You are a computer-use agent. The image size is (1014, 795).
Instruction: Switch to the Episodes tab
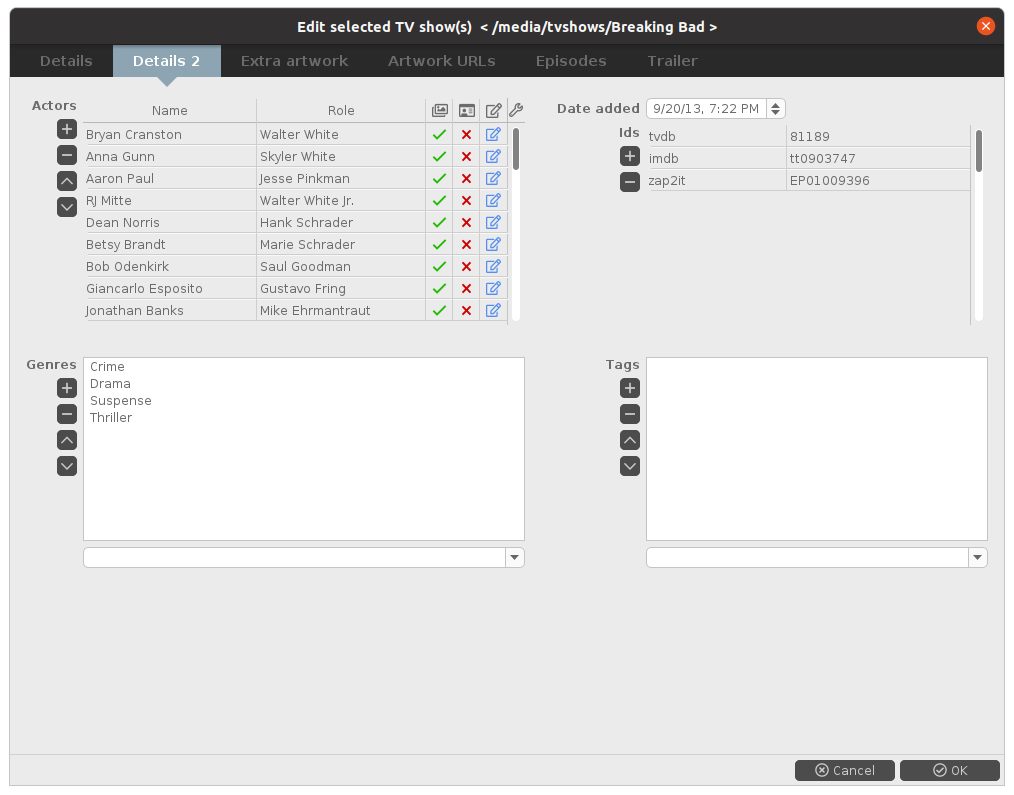coord(570,61)
